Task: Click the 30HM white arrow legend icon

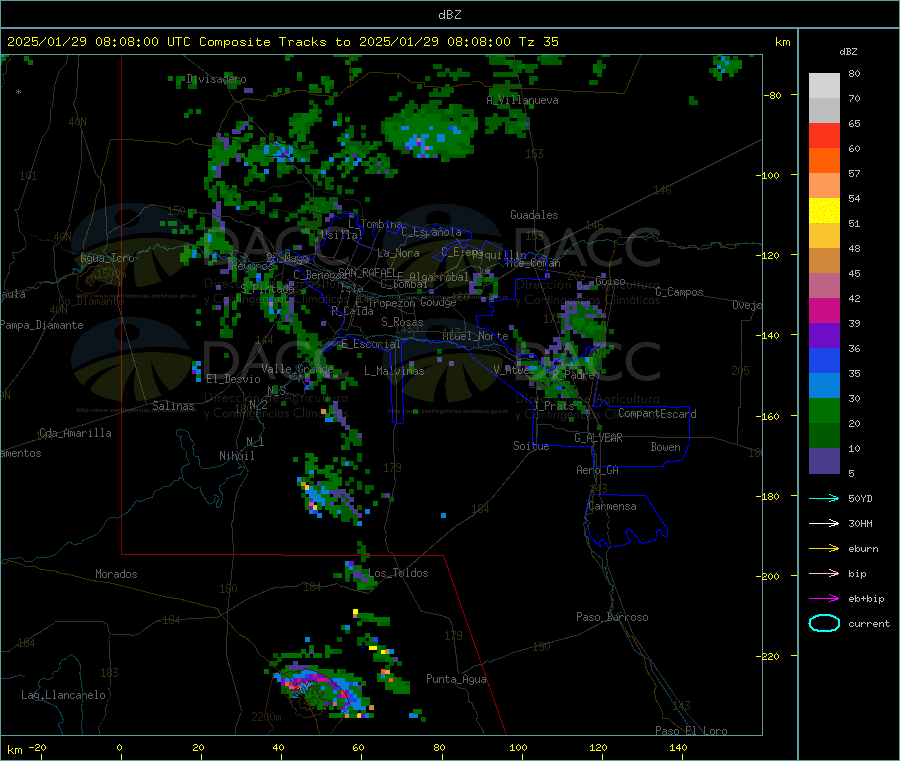Action: (x=824, y=523)
